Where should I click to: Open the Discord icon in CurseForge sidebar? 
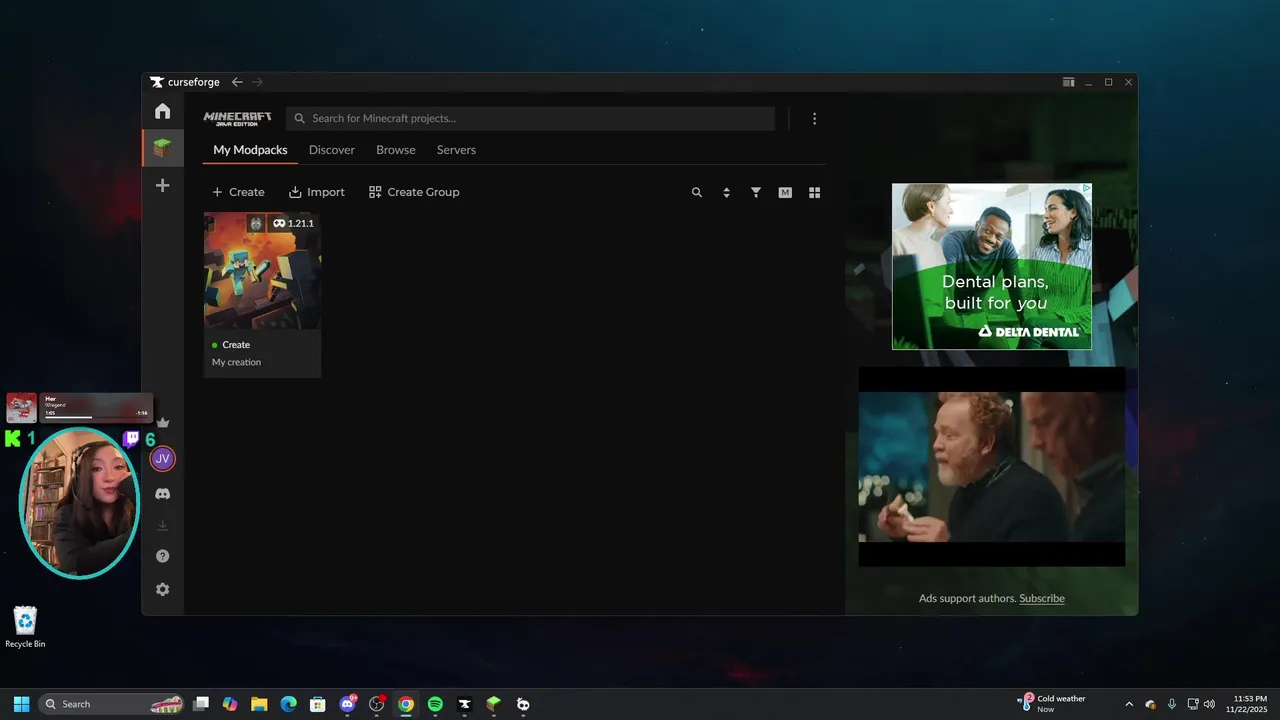coord(162,494)
